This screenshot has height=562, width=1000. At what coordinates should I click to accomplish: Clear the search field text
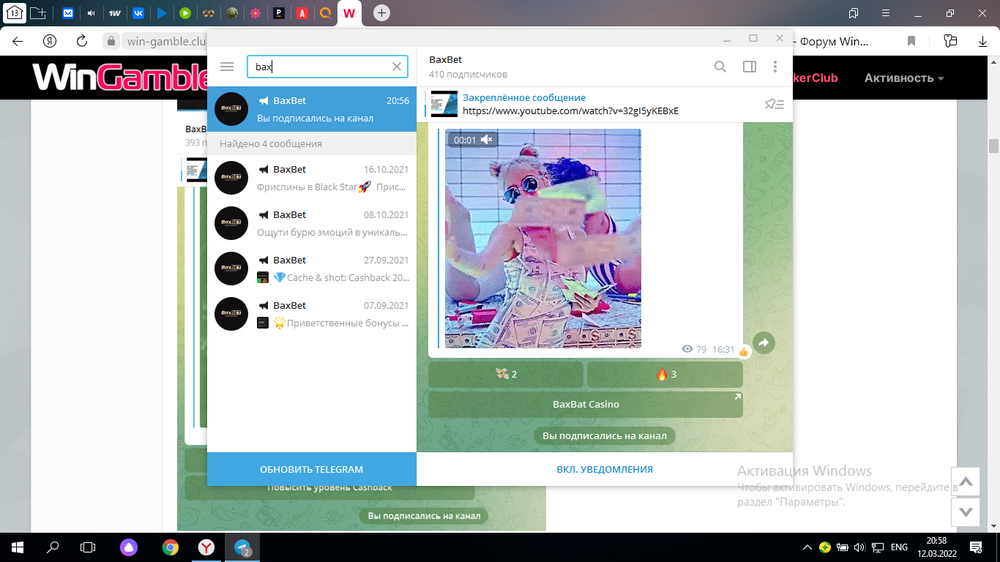tap(397, 67)
